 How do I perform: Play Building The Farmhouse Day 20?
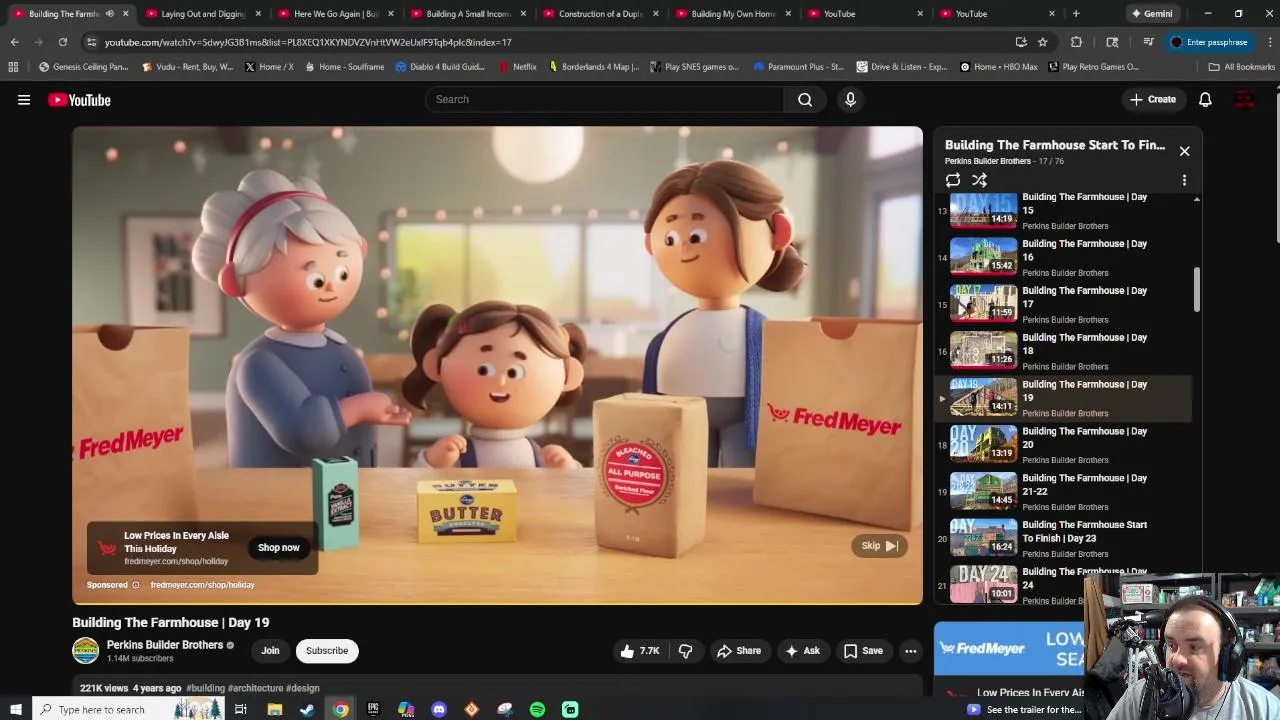click(1065, 444)
